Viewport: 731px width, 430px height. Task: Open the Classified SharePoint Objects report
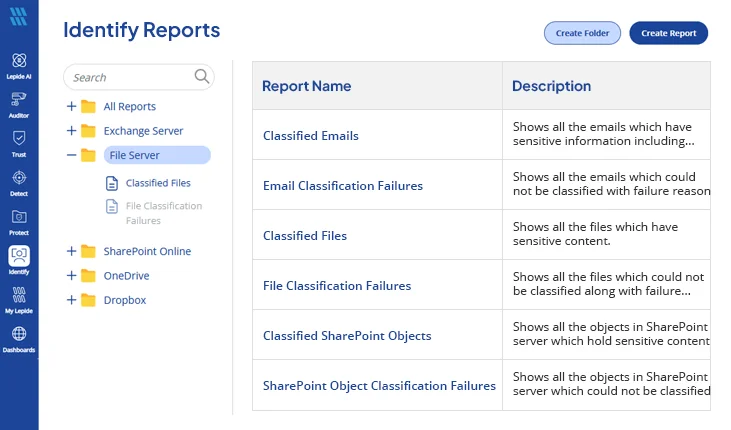[347, 336]
